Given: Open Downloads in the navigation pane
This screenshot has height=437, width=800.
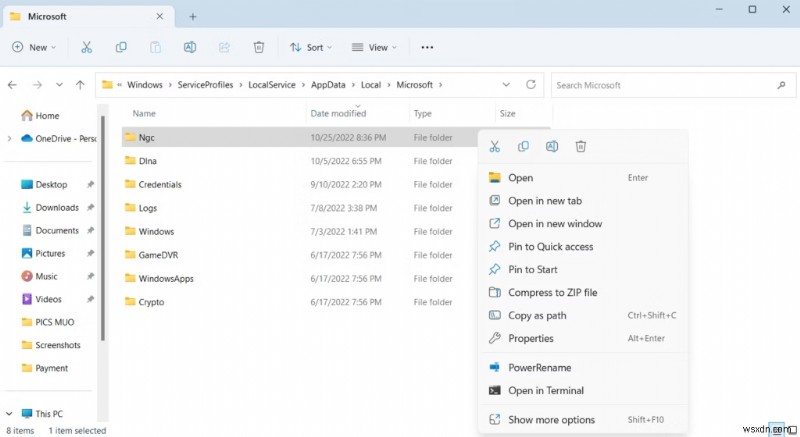Looking at the screenshot, I should (56, 208).
